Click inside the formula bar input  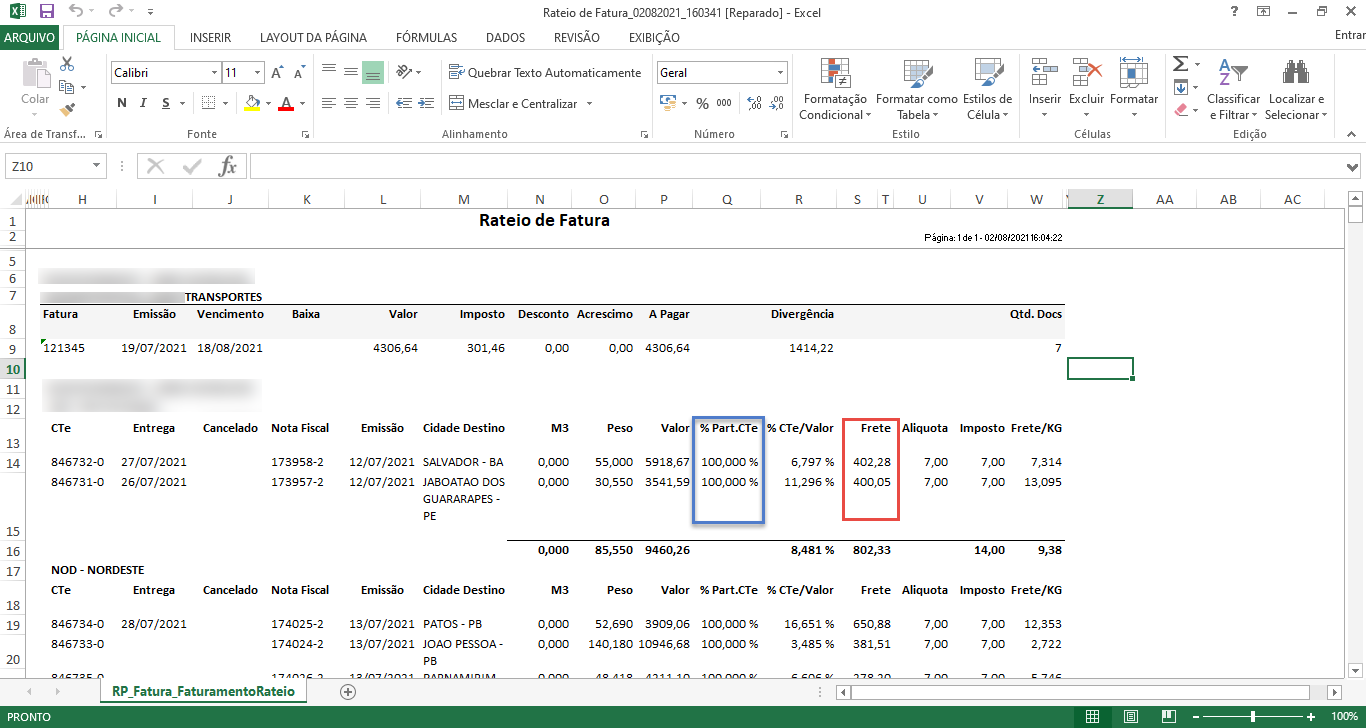click(x=800, y=166)
